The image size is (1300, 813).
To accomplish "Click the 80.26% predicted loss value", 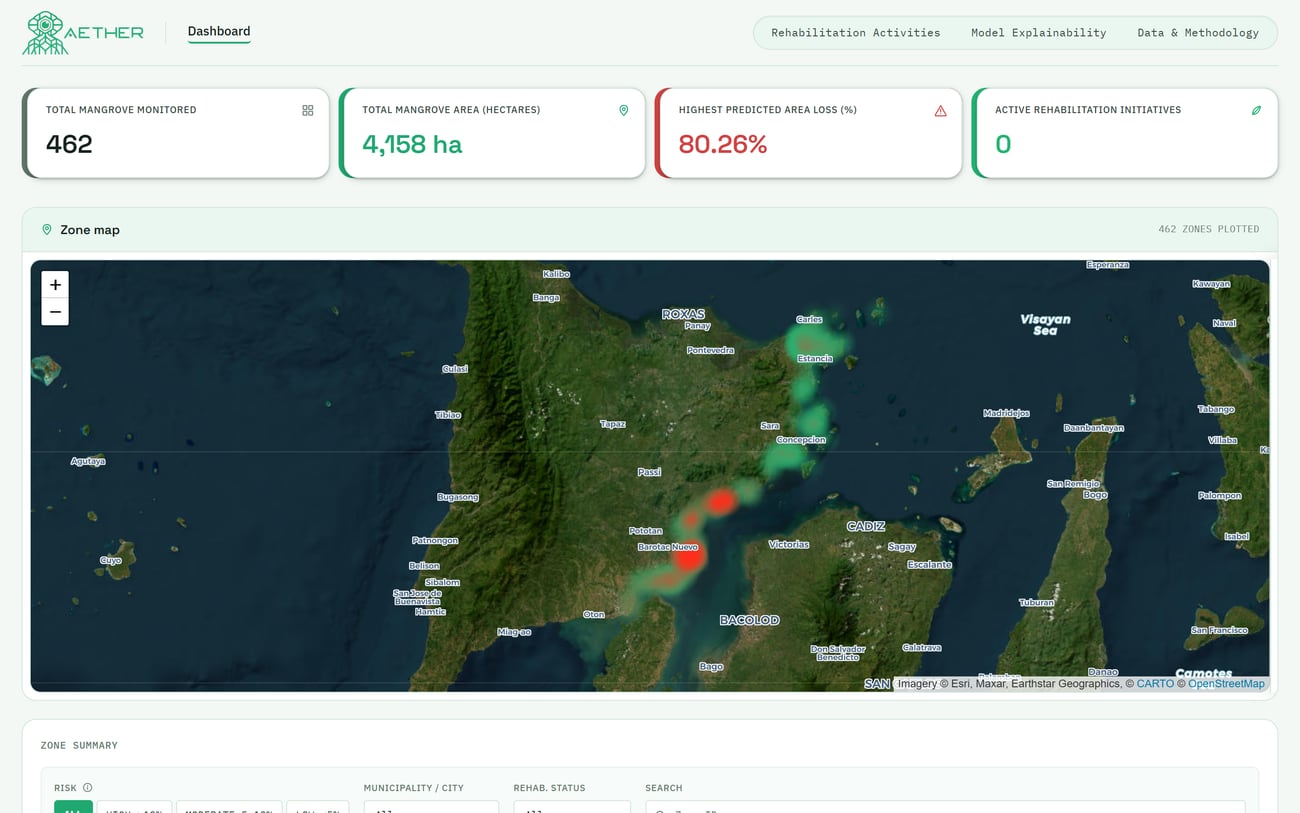I will (x=723, y=145).
